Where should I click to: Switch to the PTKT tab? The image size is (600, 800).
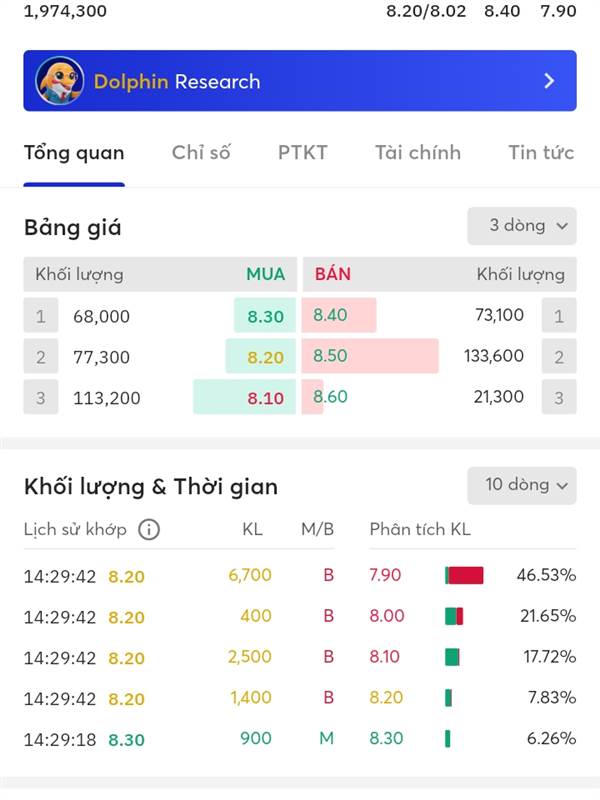click(x=303, y=153)
